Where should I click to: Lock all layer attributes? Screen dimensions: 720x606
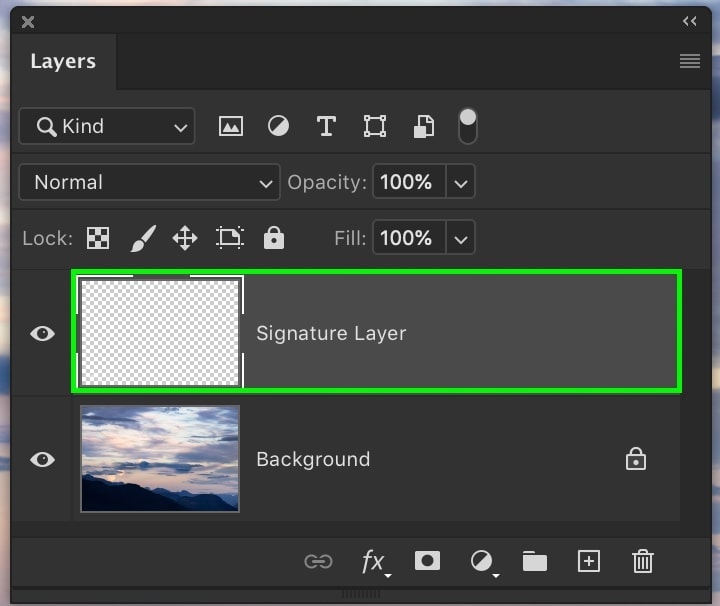tap(274, 238)
